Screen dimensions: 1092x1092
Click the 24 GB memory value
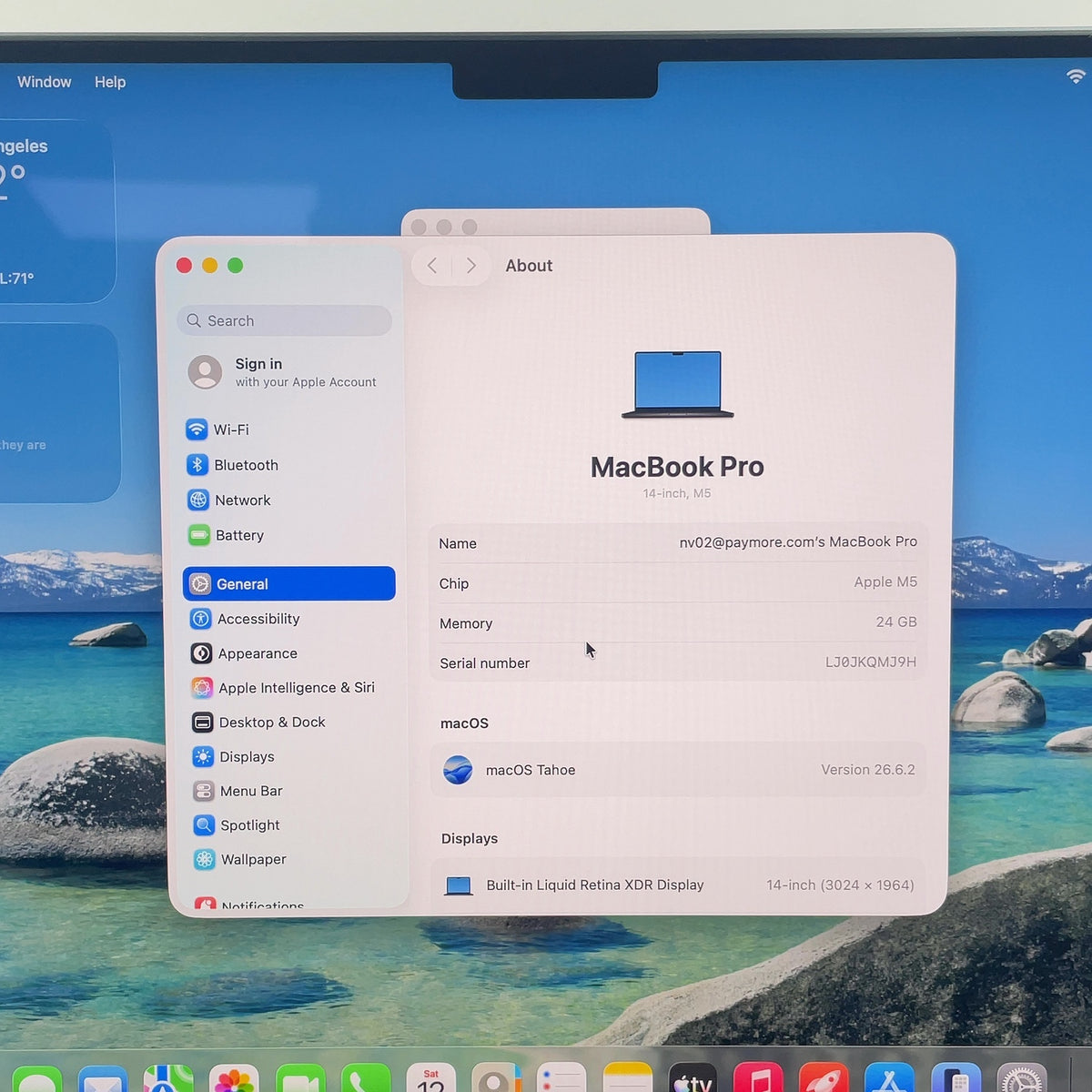tap(896, 622)
